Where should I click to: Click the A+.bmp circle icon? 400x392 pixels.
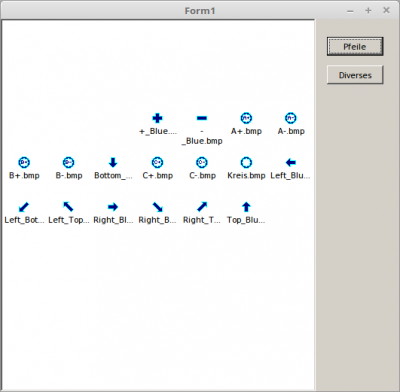click(x=246, y=118)
